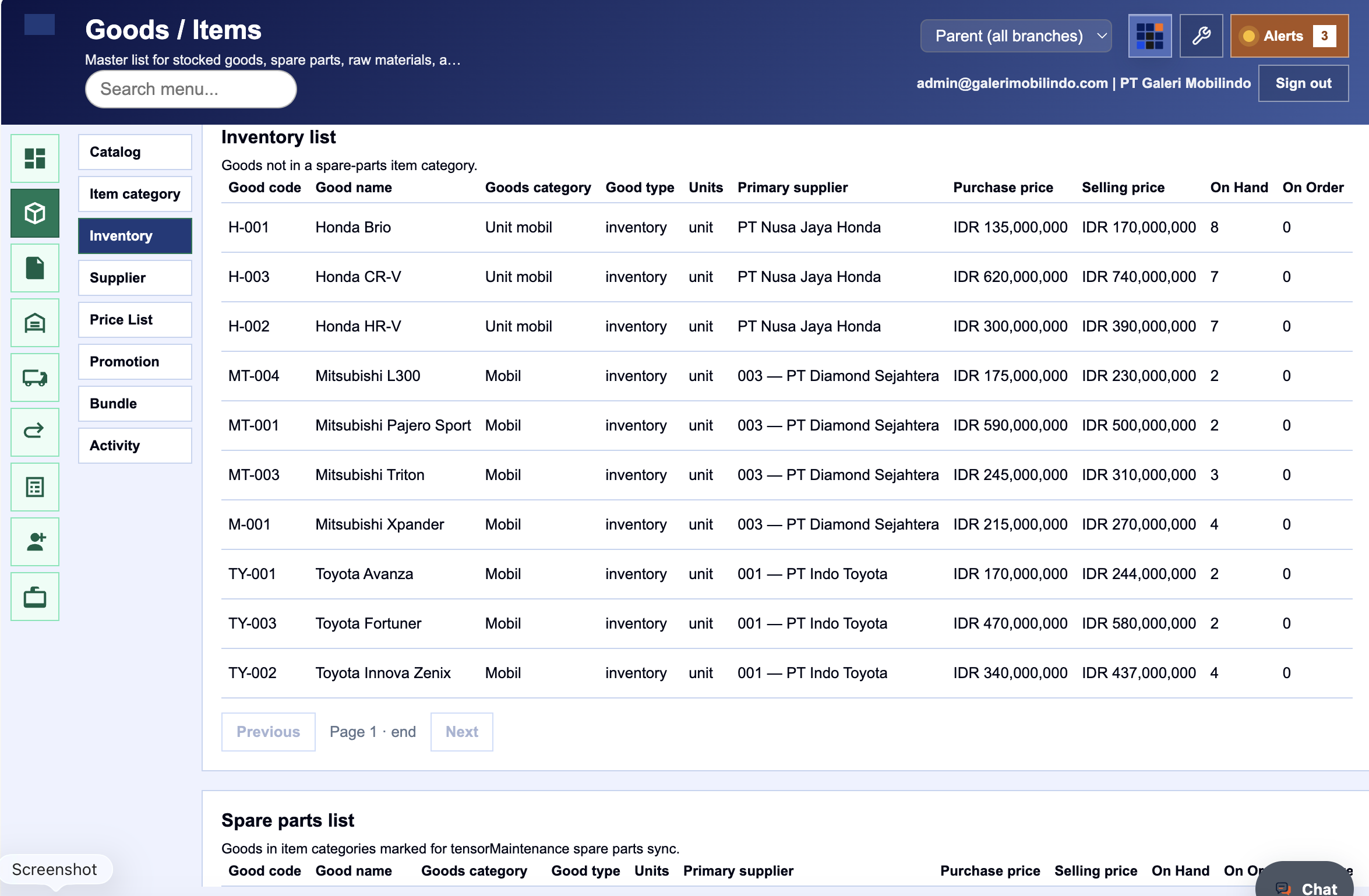Sign out of the account
This screenshot has height=896, width=1369.
tap(1303, 83)
